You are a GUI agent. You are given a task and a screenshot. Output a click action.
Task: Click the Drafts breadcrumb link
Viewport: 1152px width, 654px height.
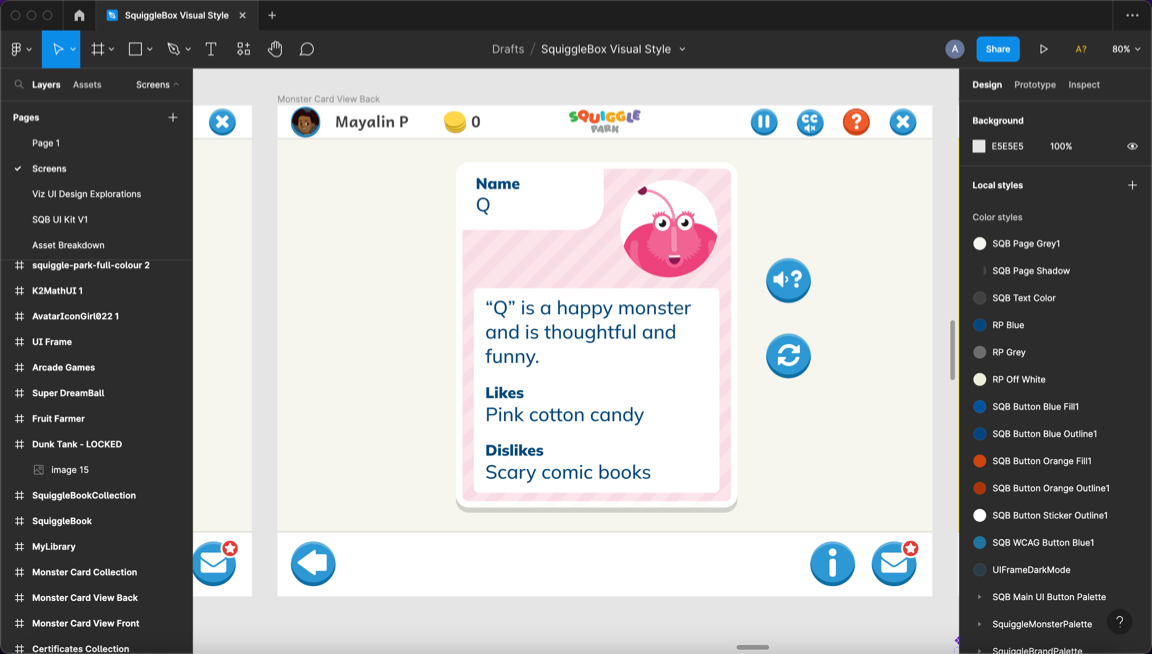pyautogui.click(x=508, y=49)
